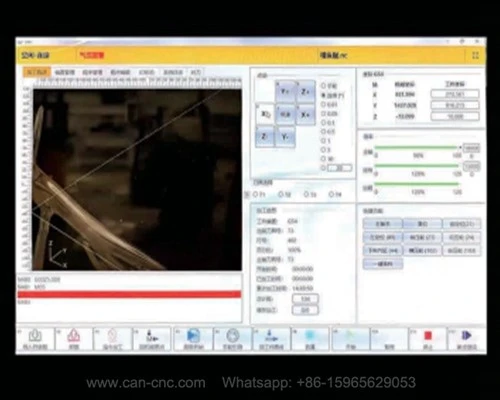Click the Y workpiece coordinate input field
500x400 pixels.
tap(455, 105)
